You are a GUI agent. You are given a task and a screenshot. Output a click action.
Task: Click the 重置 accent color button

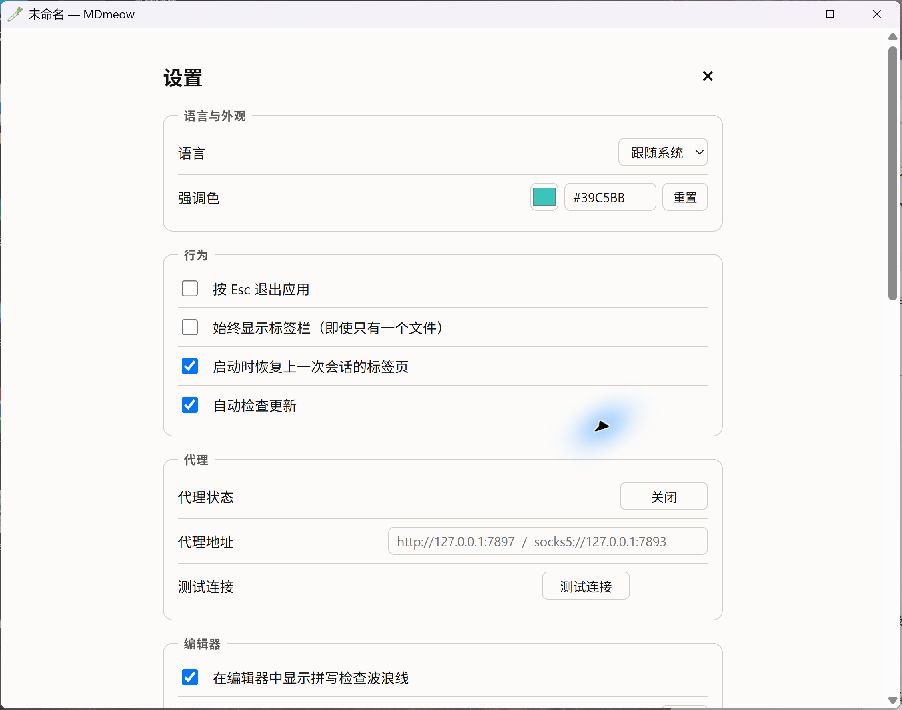click(x=685, y=197)
